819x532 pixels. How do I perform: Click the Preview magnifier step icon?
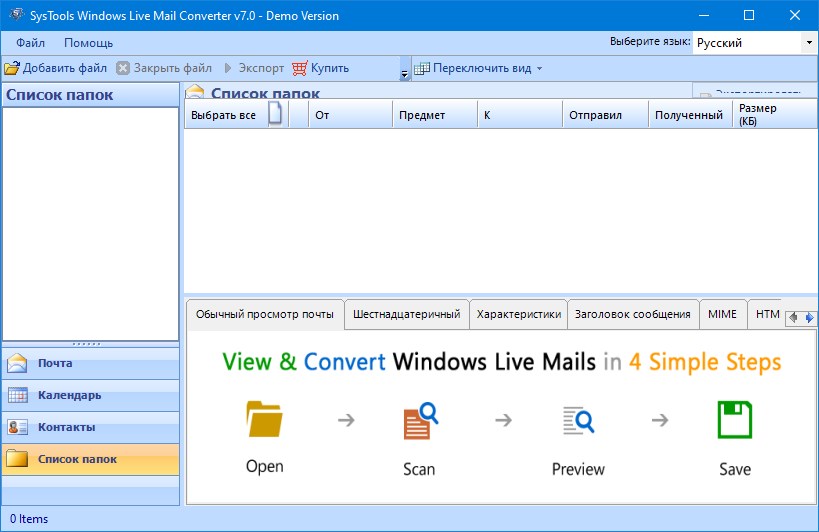pyautogui.click(x=578, y=420)
